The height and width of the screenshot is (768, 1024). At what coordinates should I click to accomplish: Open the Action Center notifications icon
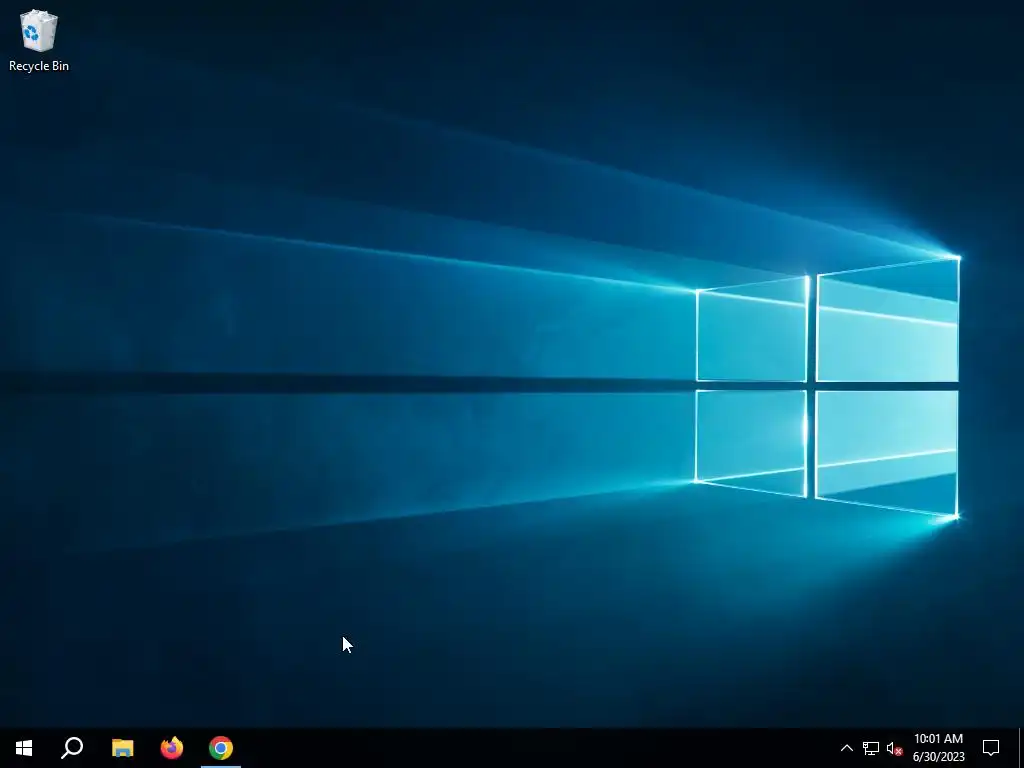[991, 748]
